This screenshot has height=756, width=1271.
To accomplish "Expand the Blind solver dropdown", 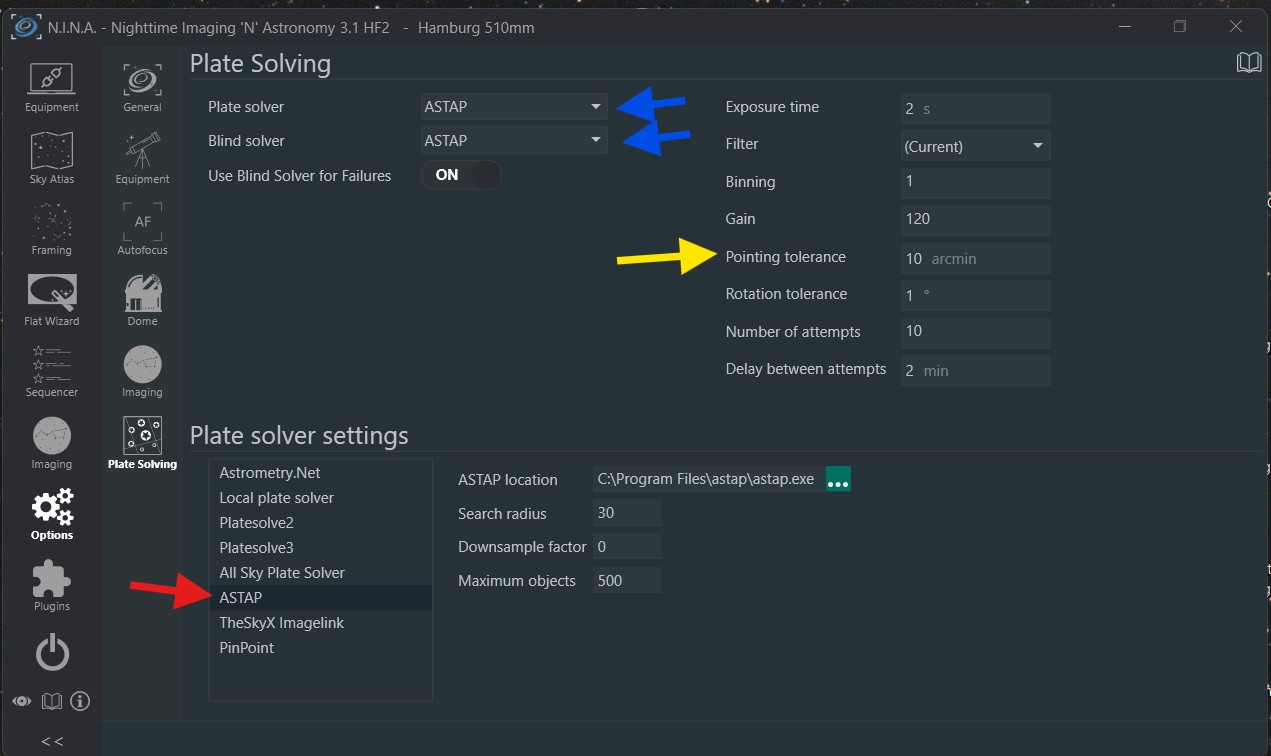I will pos(514,141).
